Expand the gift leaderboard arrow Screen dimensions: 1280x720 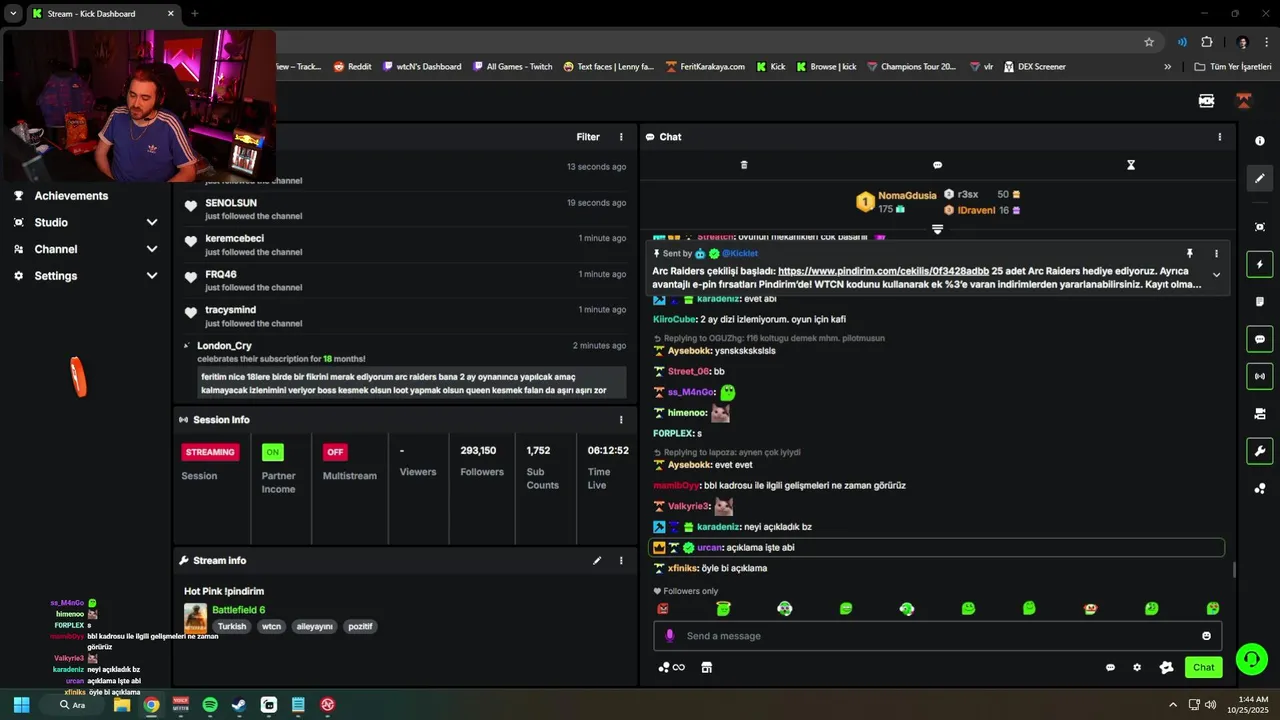pyautogui.click(x=937, y=229)
